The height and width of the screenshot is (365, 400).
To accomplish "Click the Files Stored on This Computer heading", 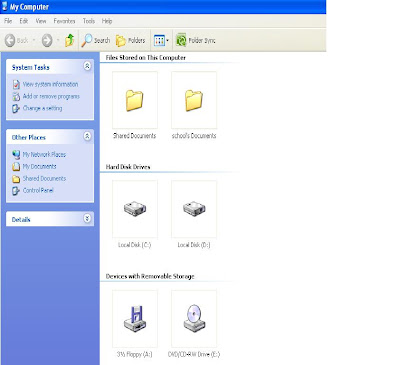I will (x=145, y=58).
